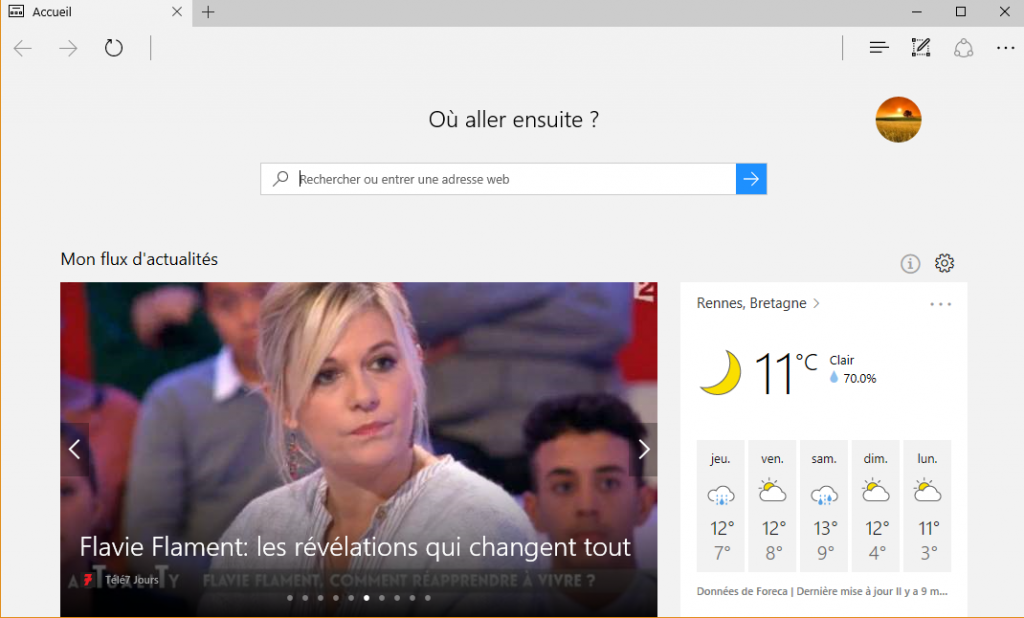Open Rennes, Bretagne weather location

coord(752,303)
